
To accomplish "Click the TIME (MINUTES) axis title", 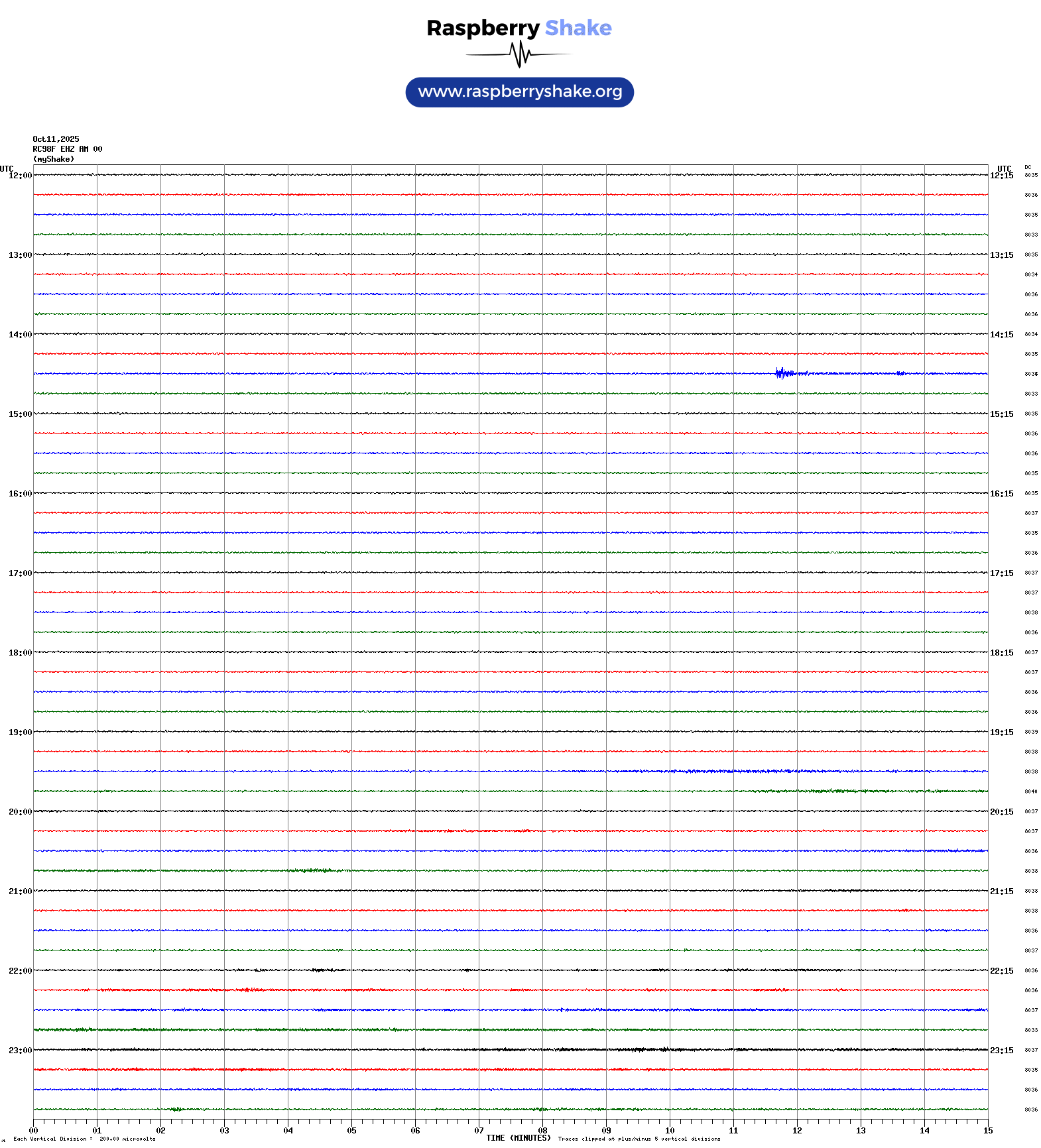I will tap(518, 1138).
